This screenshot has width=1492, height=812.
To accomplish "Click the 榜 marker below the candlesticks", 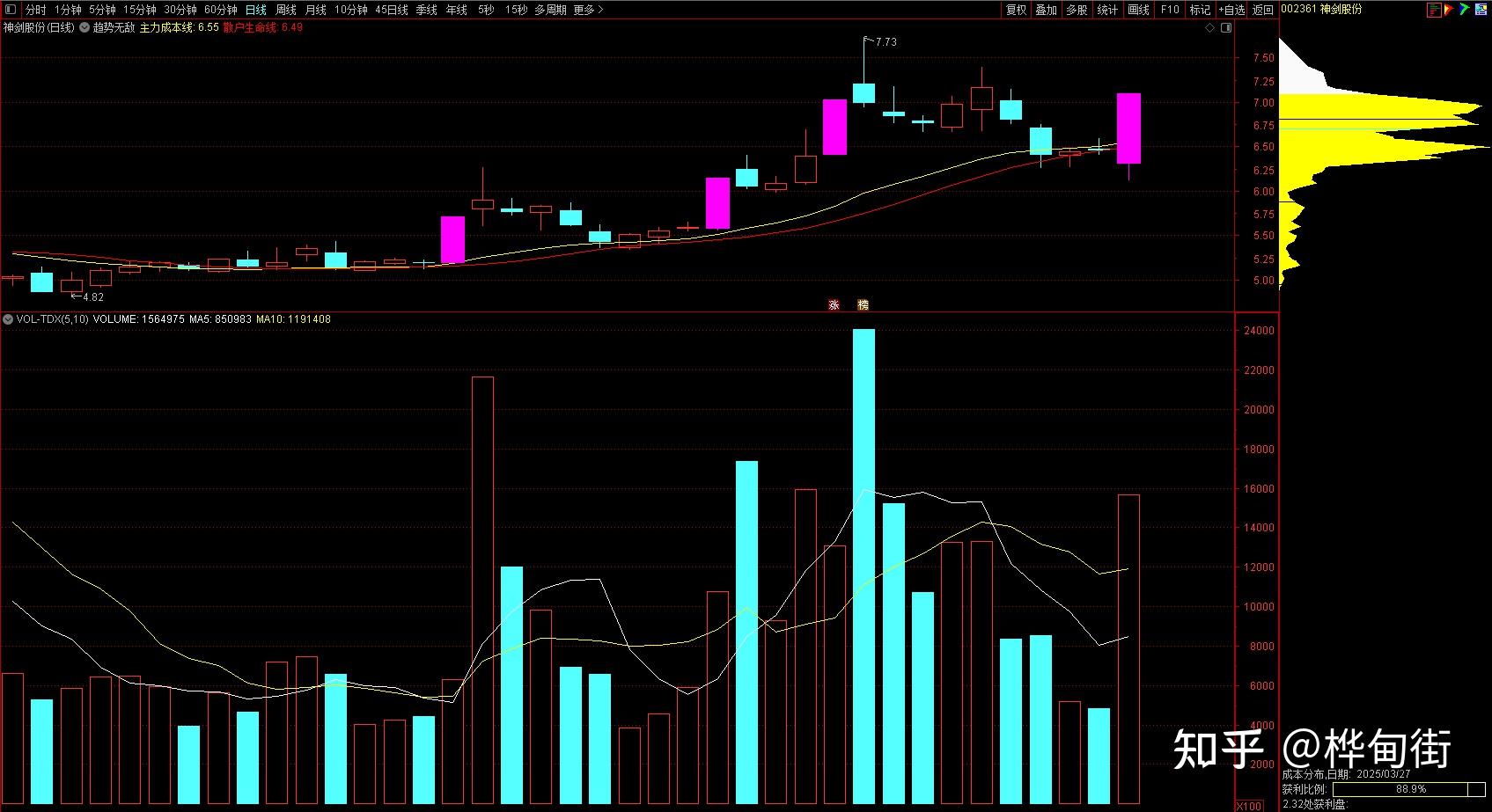I will [863, 304].
